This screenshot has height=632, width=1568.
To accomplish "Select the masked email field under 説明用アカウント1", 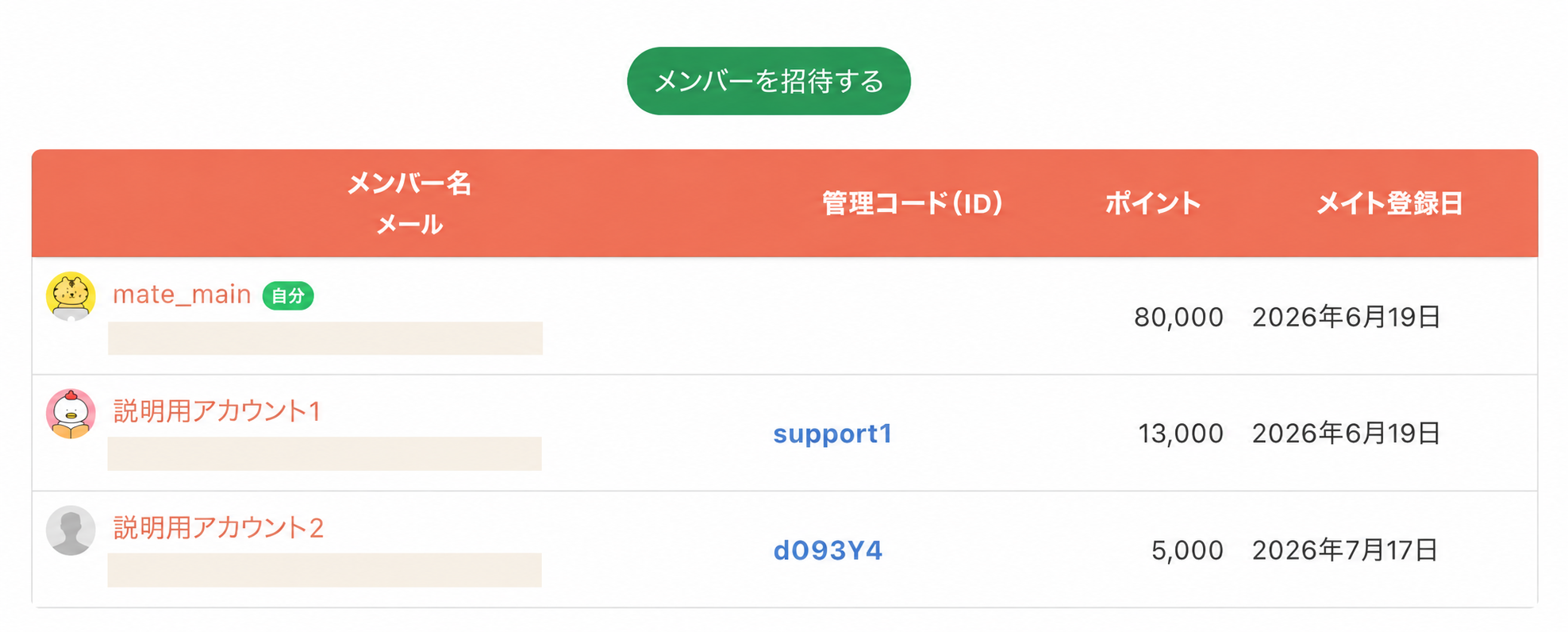I will point(325,453).
